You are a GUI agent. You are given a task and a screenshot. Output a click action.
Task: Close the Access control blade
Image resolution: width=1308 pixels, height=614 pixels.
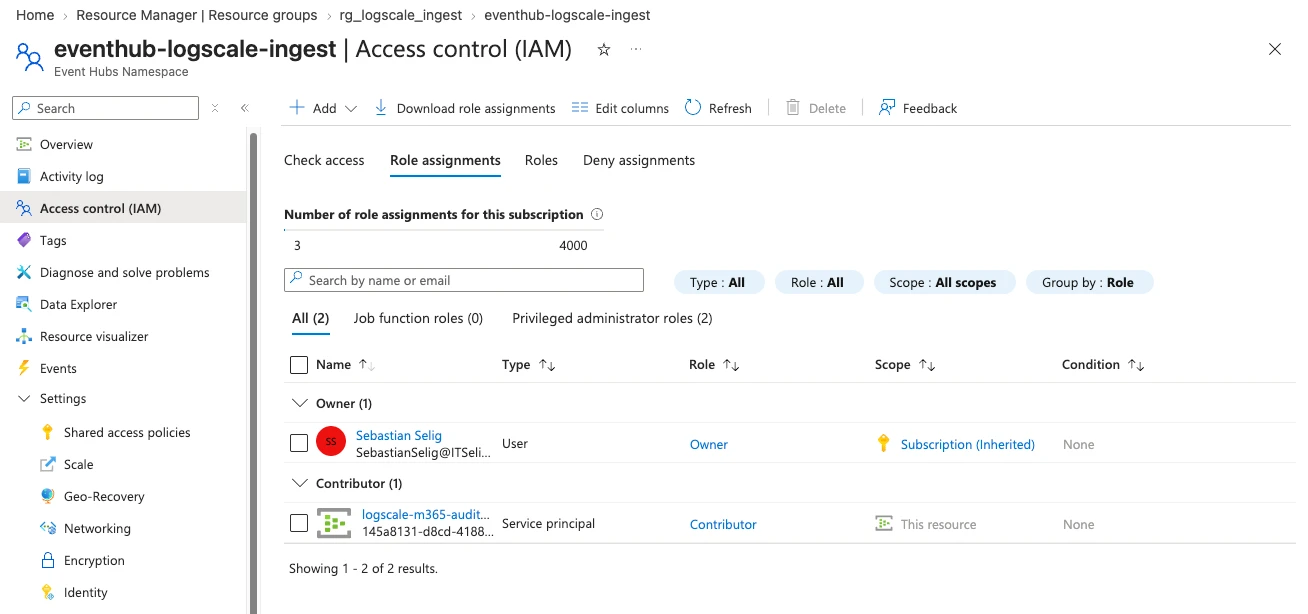pyautogui.click(x=1275, y=49)
